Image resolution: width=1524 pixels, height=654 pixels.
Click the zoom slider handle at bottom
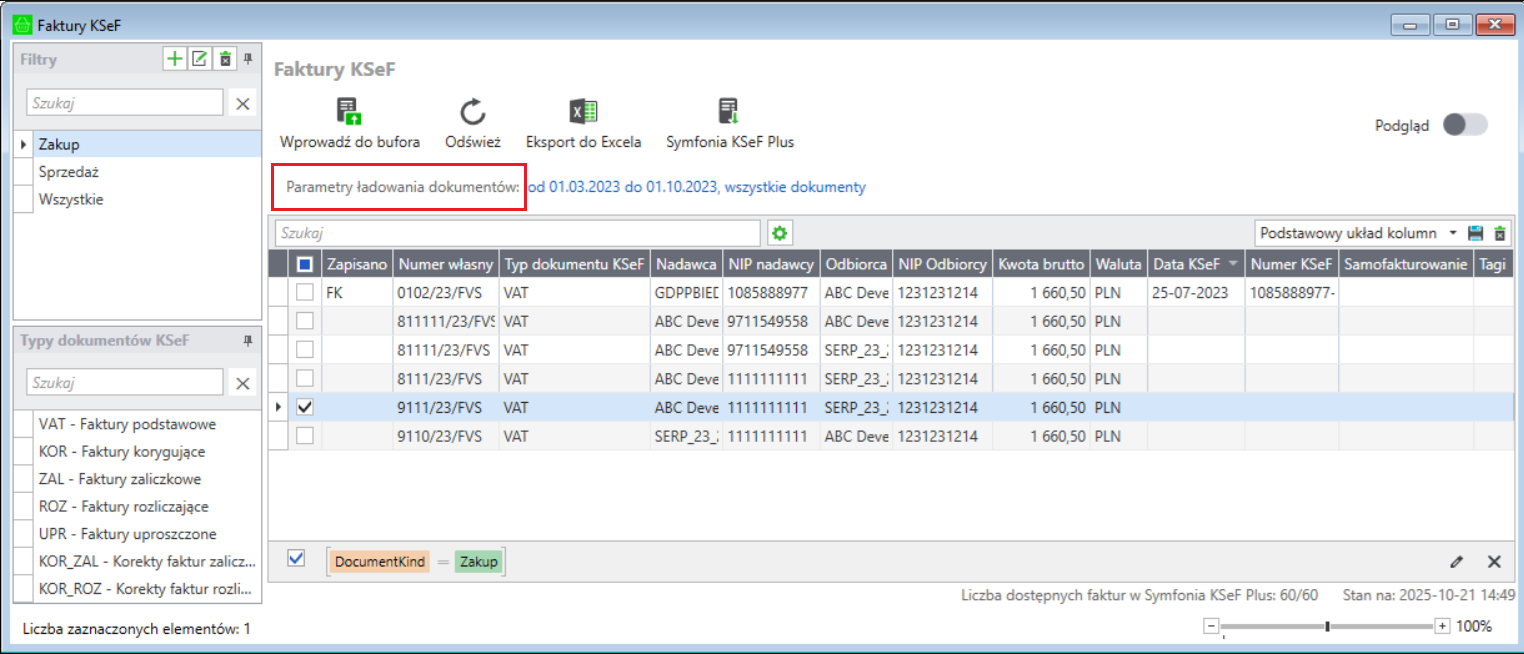pos(1327,627)
